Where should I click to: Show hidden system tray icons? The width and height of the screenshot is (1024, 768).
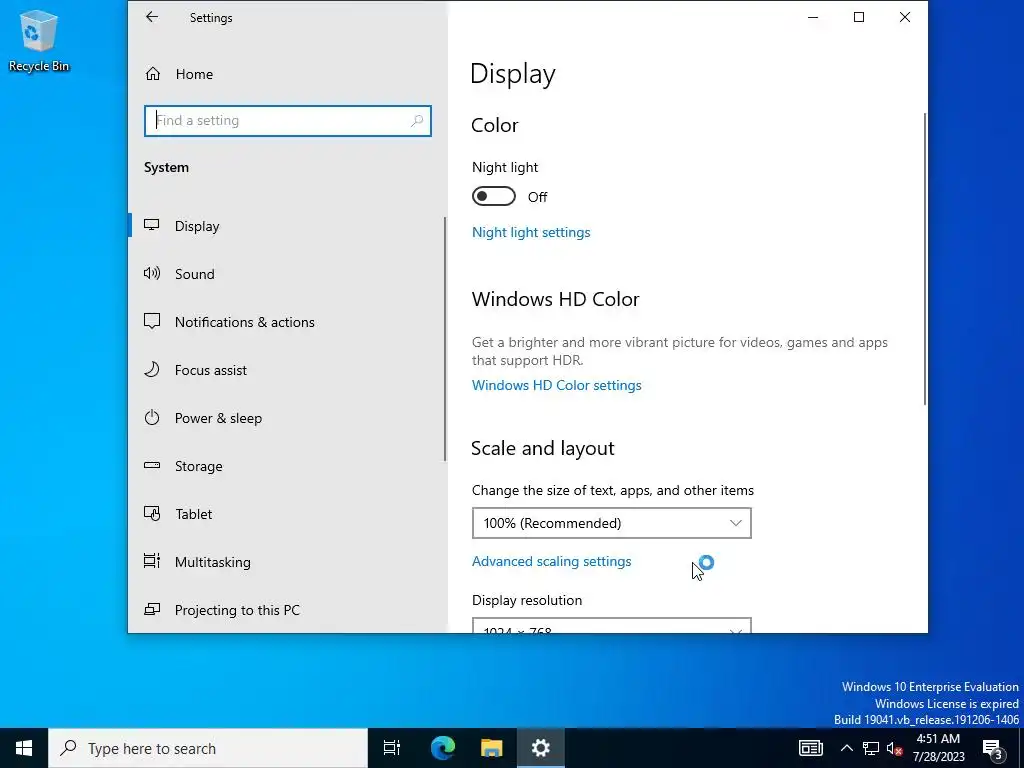point(846,748)
